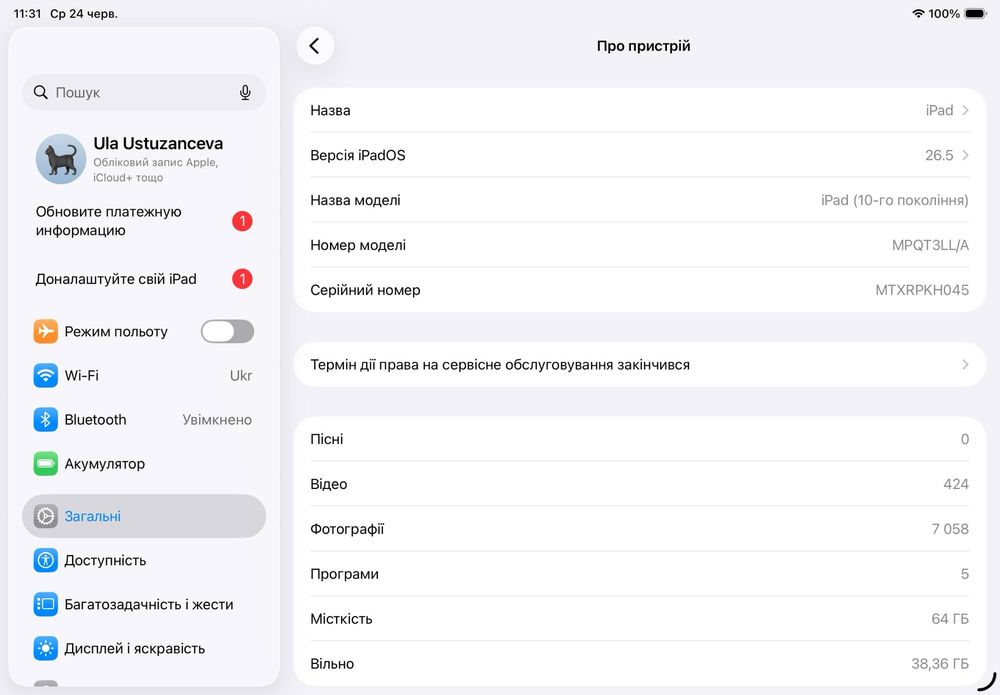
Task: Tap the Wi-Fi settings icon
Action: point(45,376)
